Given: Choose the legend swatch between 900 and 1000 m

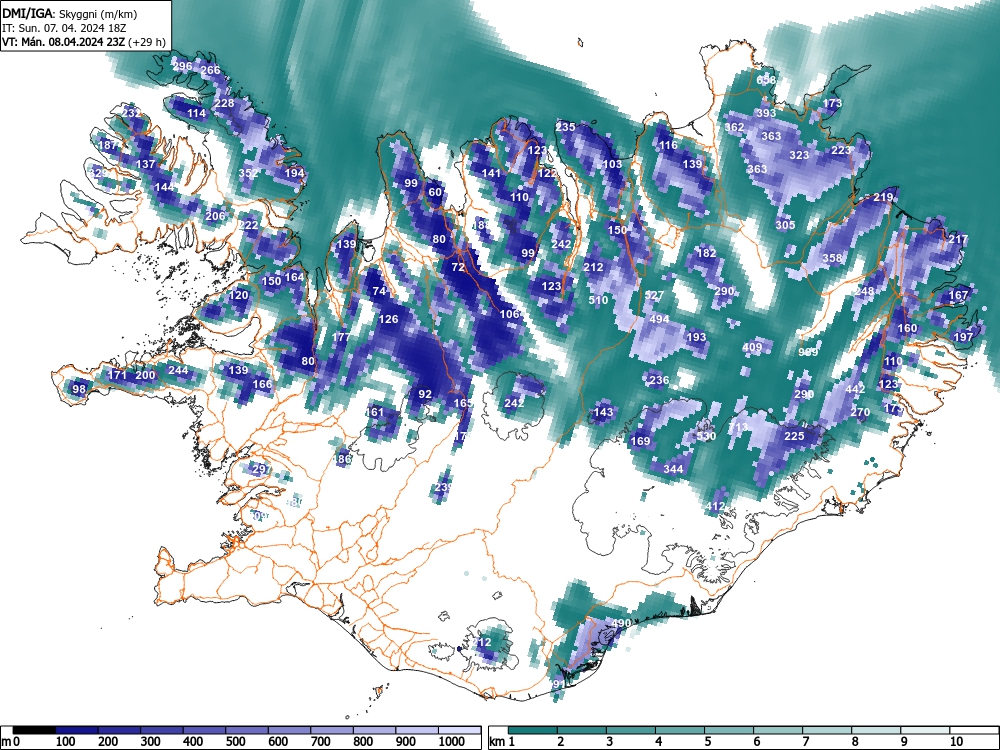Looking at the screenshot, I should 417,730.
